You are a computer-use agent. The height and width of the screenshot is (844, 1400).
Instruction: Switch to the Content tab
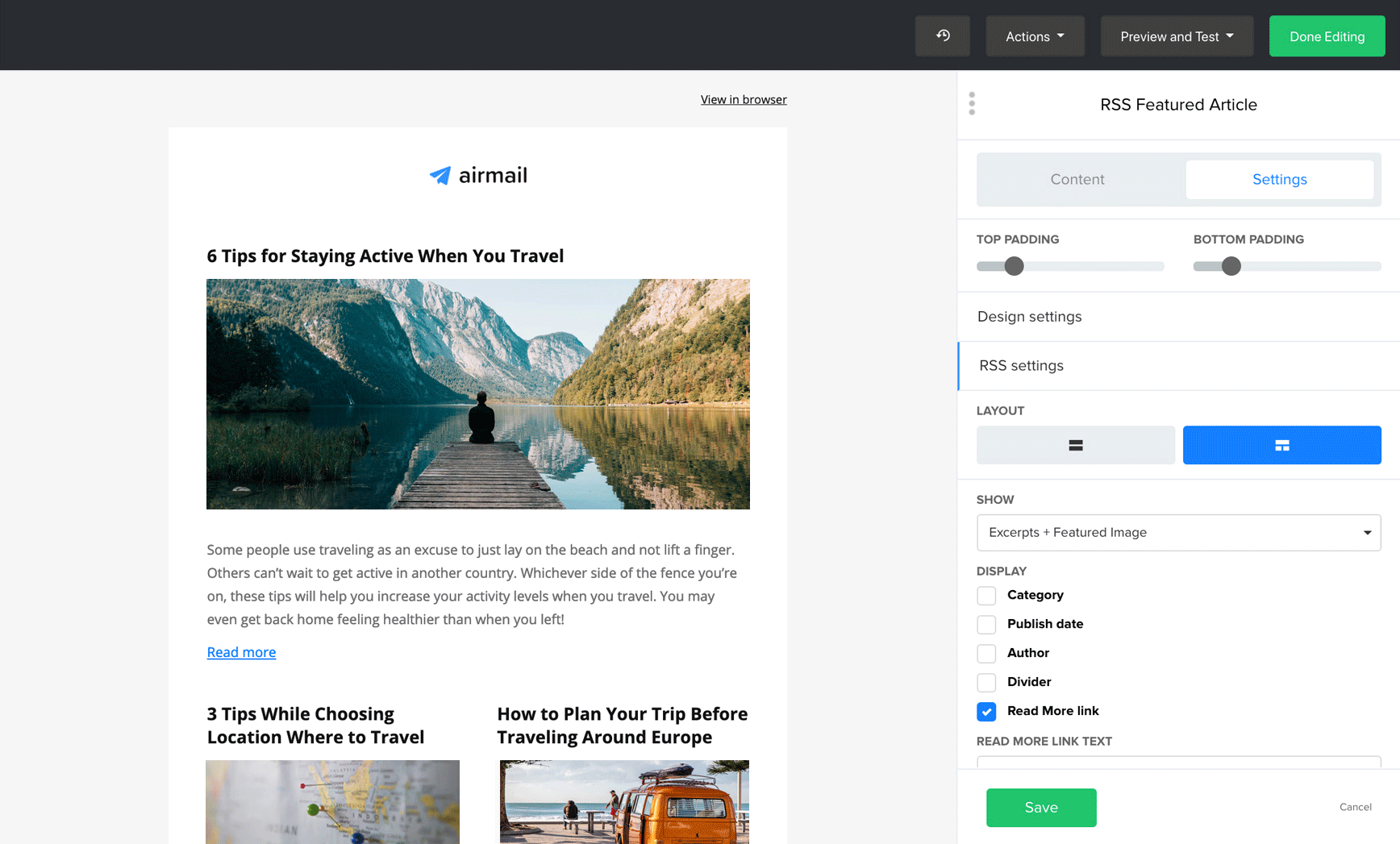coord(1077,179)
